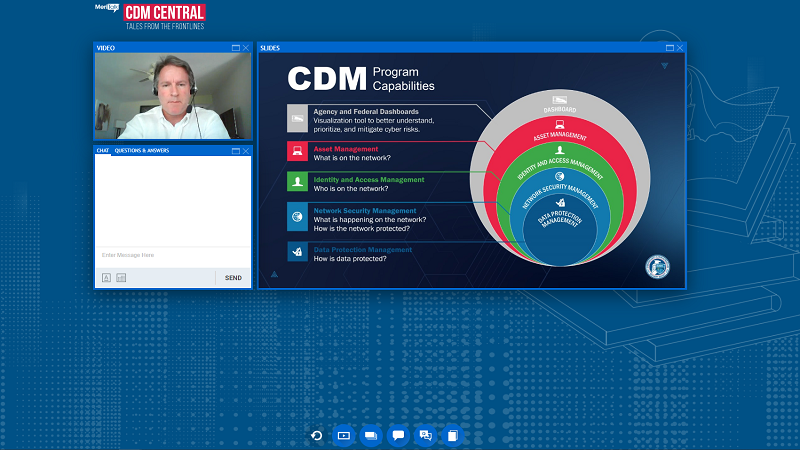Close the Chat panel
Screen dimensions: 800x450
pyautogui.click(x=246, y=151)
